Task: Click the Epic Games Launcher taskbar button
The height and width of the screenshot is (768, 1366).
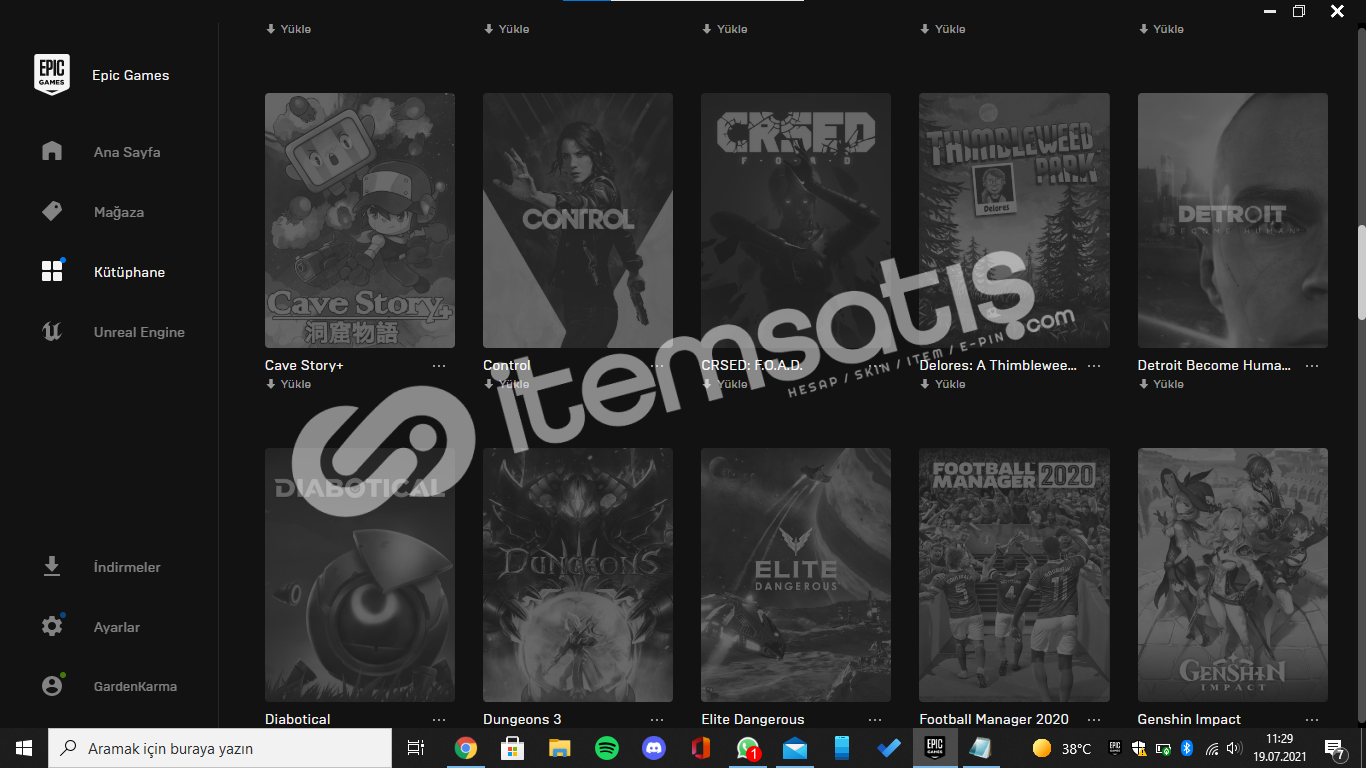Action: pyautogui.click(x=935, y=748)
